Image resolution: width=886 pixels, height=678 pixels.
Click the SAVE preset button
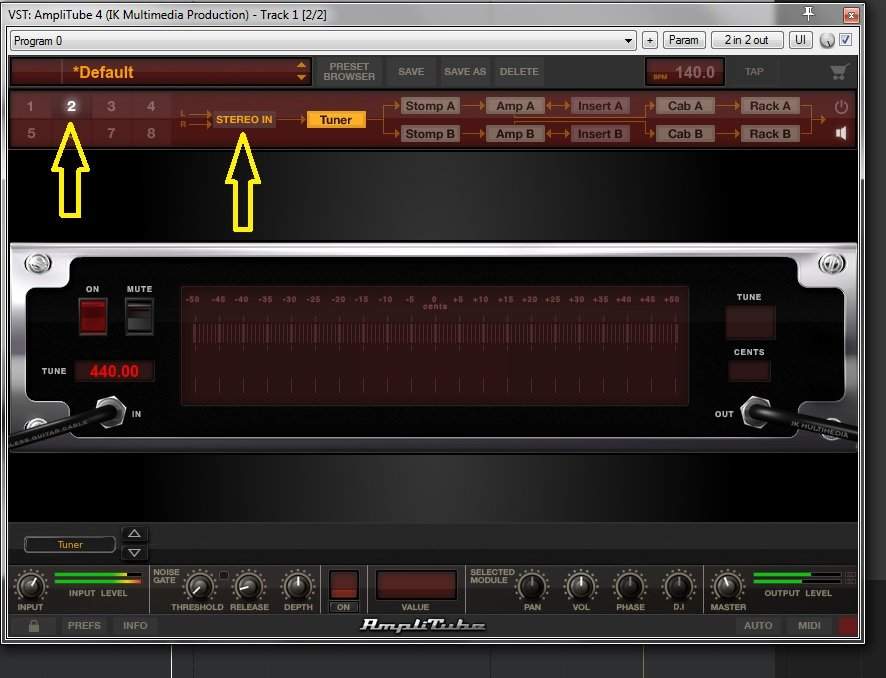[x=411, y=72]
